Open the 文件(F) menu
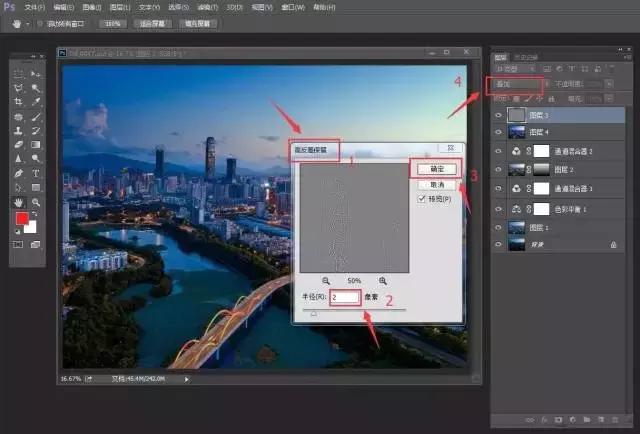640x434 pixels. tap(36, 6)
